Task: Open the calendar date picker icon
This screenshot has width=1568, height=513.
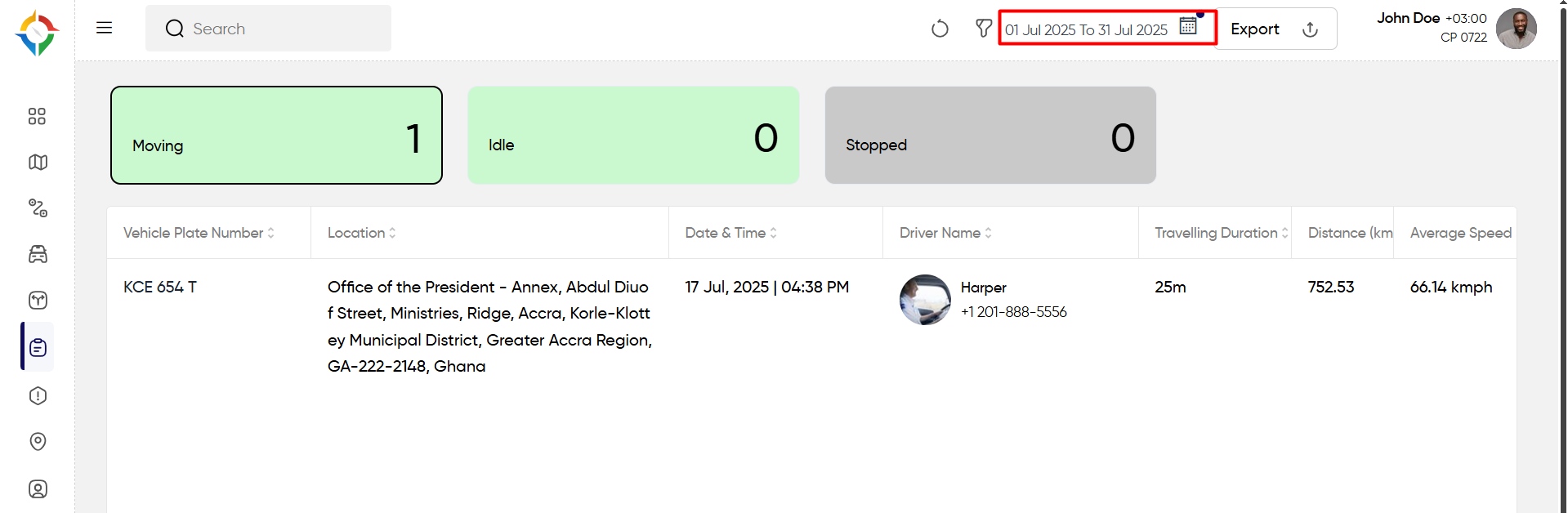Action: [x=1188, y=26]
